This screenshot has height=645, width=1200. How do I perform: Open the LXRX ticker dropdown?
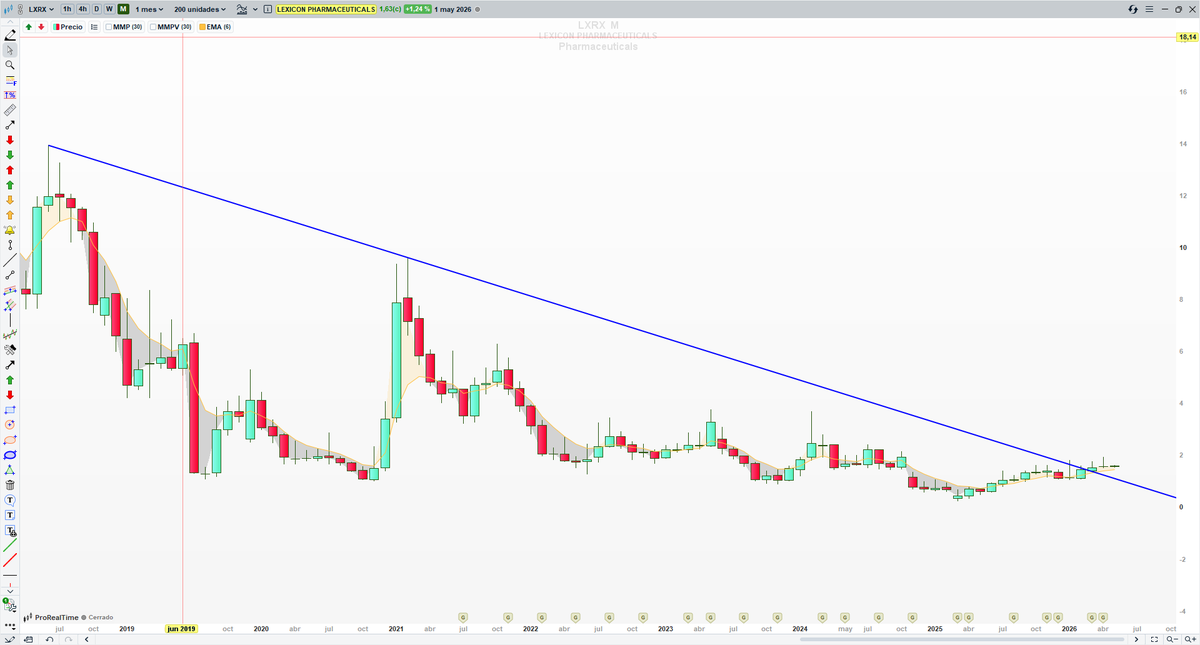point(42,9)
